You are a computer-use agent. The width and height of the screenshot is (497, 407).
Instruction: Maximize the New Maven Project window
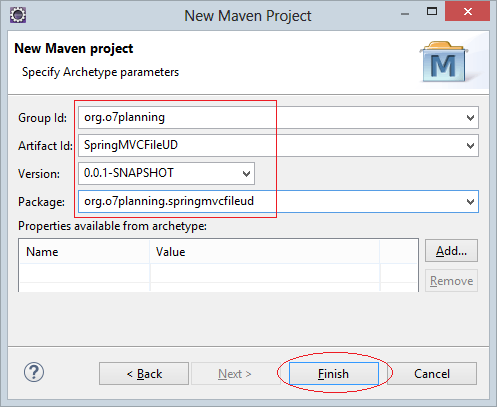click(432, 12)
